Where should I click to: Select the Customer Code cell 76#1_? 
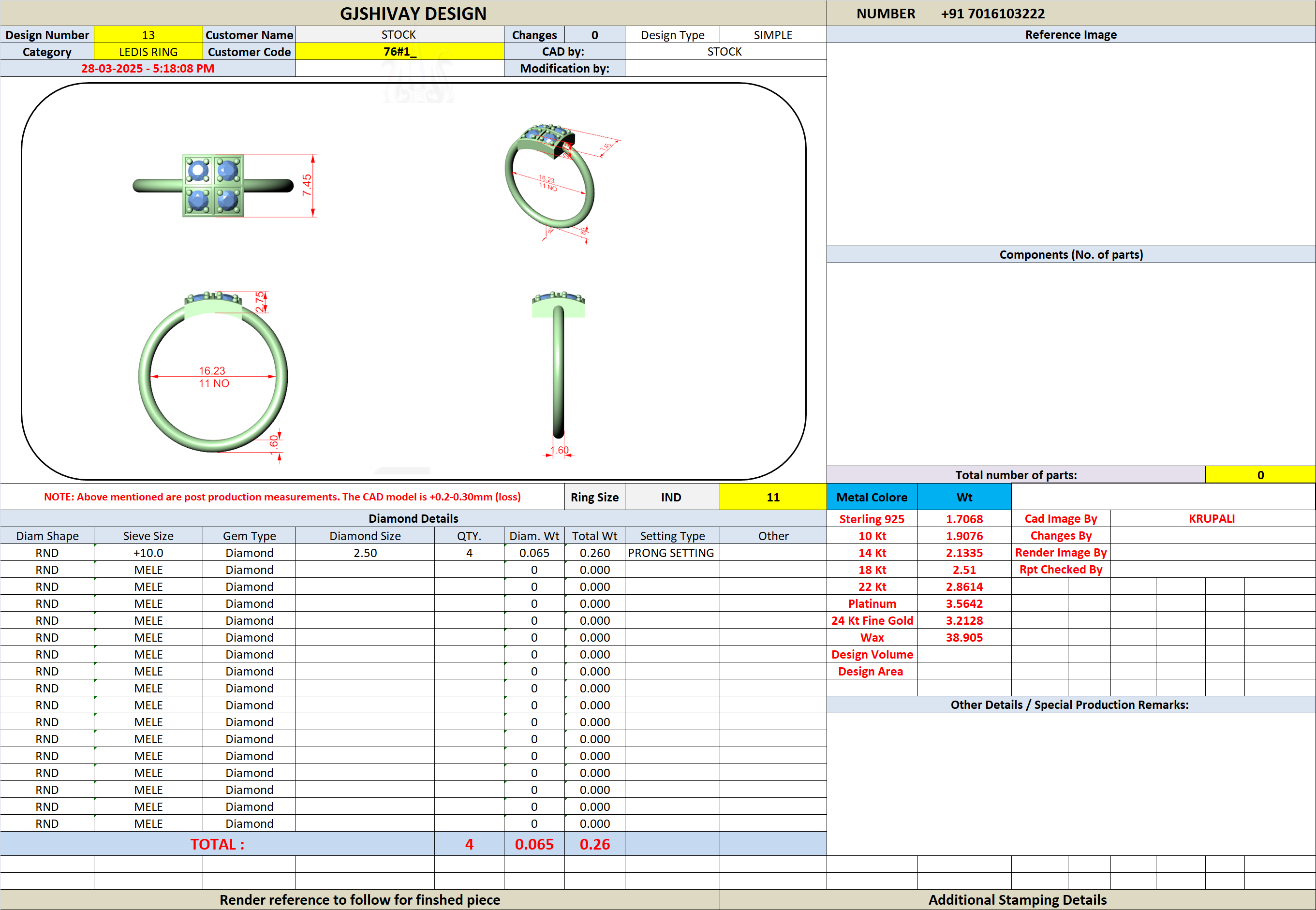coord(399,52)
